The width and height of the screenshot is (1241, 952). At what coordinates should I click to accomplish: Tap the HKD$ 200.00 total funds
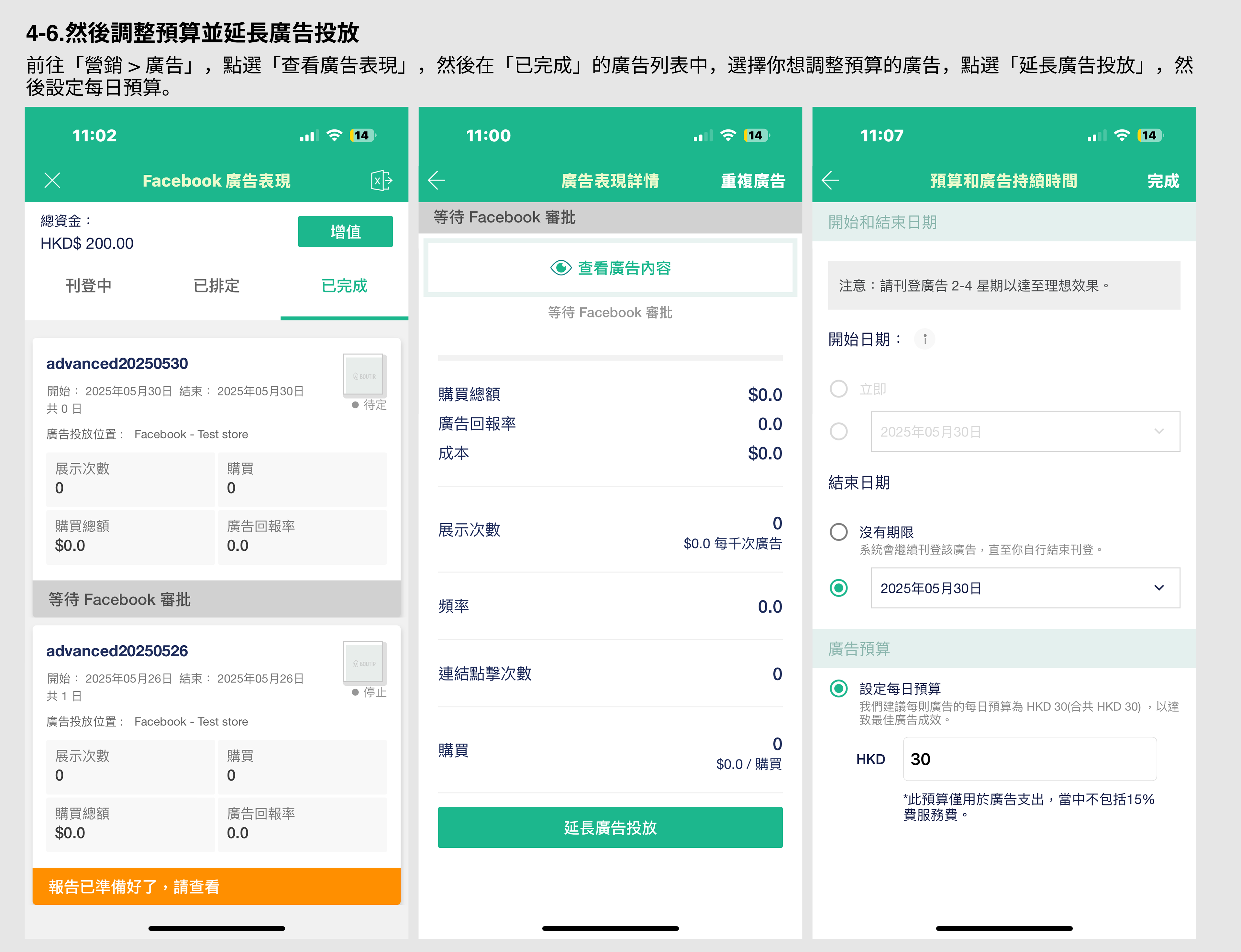(x=87, y=244)
